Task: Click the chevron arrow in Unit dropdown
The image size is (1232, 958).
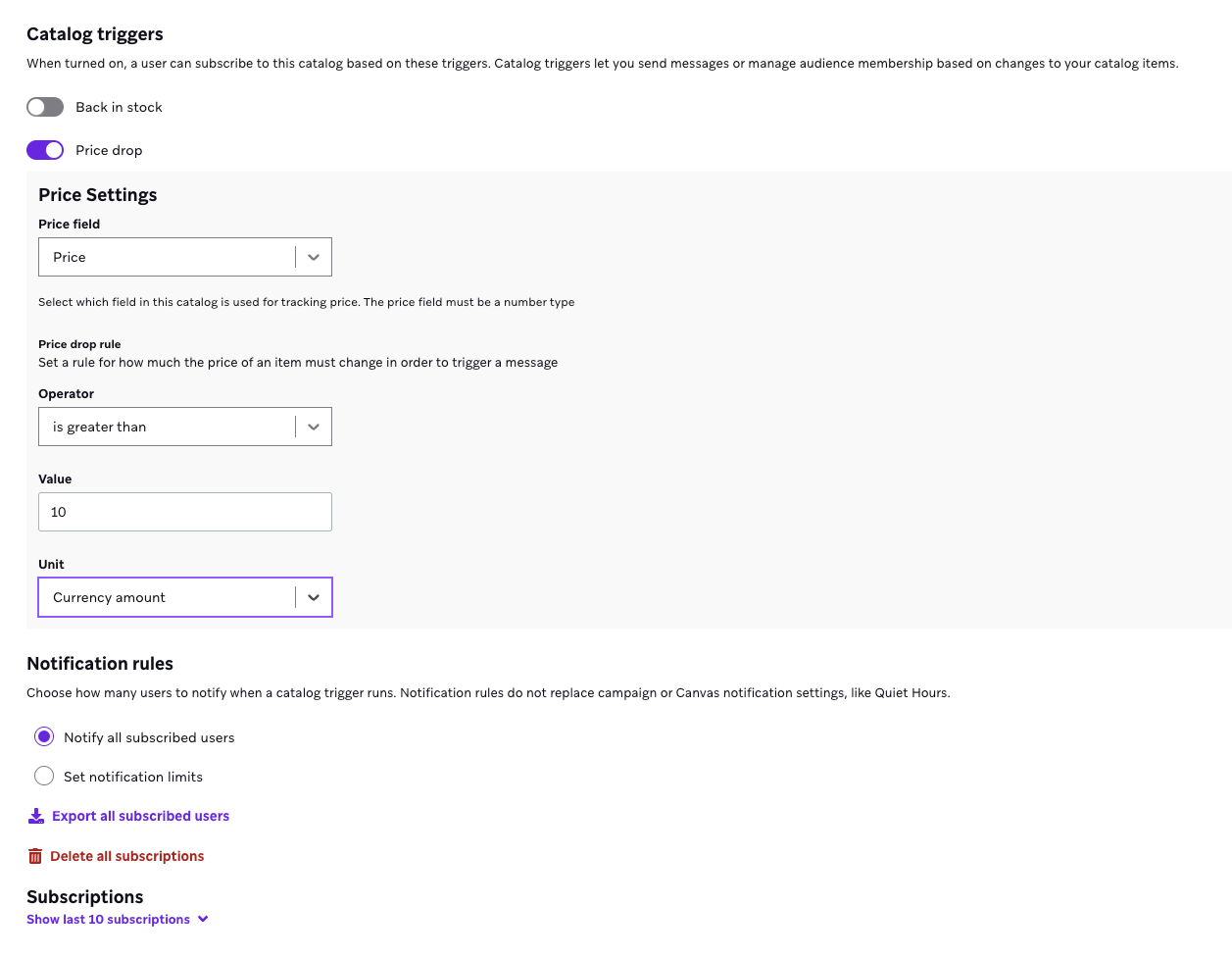Action: point(314,597)
